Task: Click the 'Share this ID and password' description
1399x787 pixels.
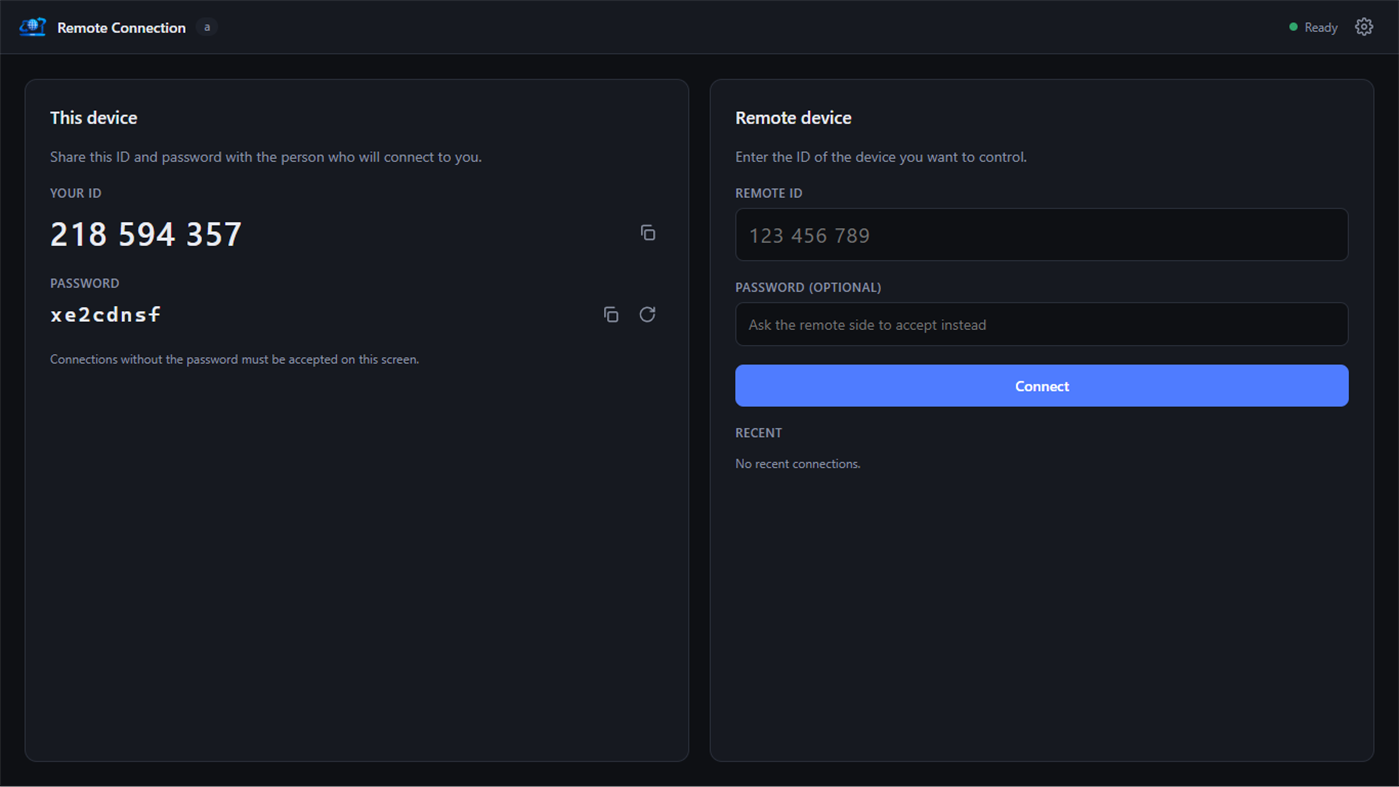Action: [x=266, y=157]
